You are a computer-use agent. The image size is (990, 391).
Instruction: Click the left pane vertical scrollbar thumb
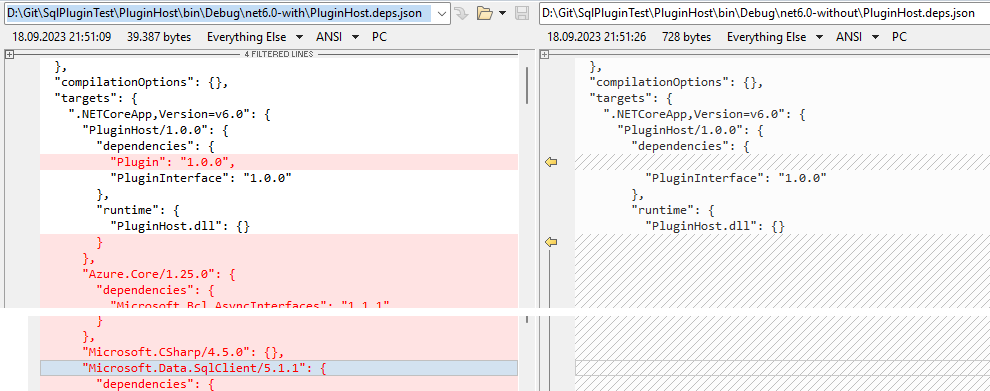click(x=527, y=86)
